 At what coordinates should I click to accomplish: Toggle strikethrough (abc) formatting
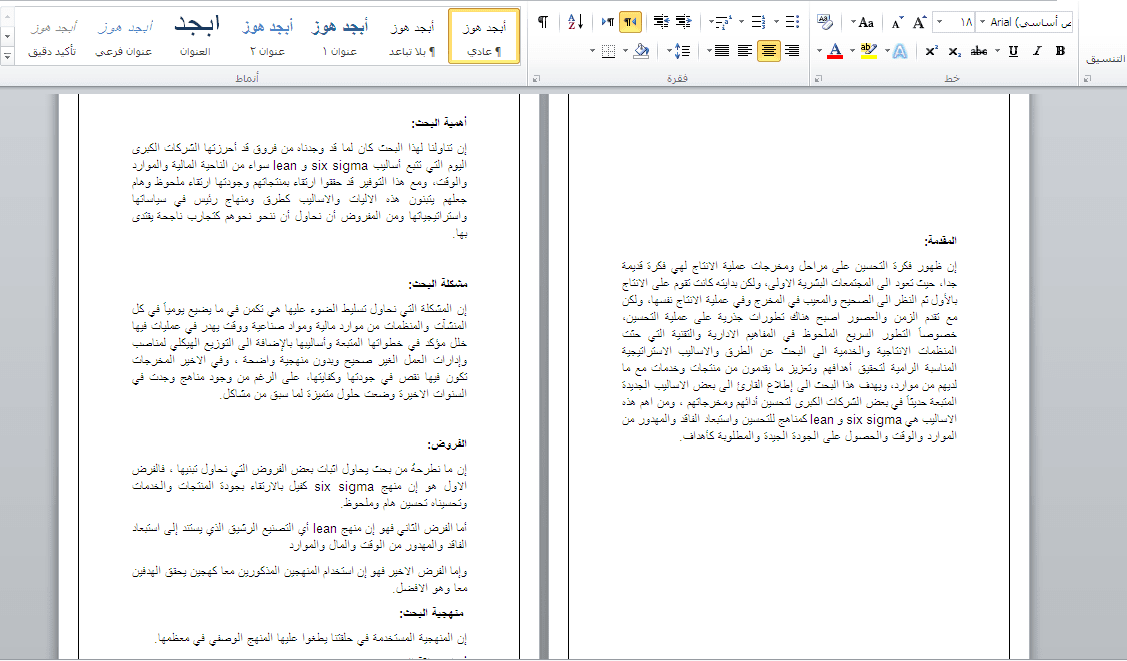coord(978,51)
